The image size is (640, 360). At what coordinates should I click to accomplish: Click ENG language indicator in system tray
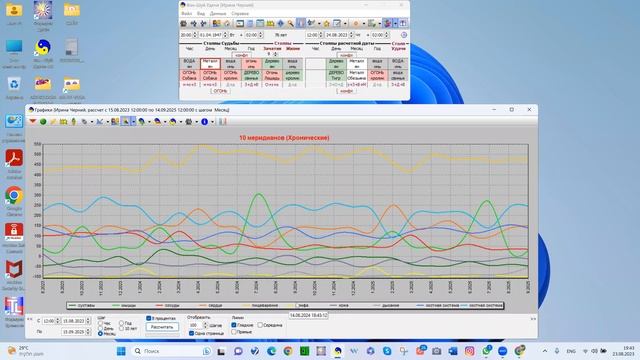(x=571, y=351)
